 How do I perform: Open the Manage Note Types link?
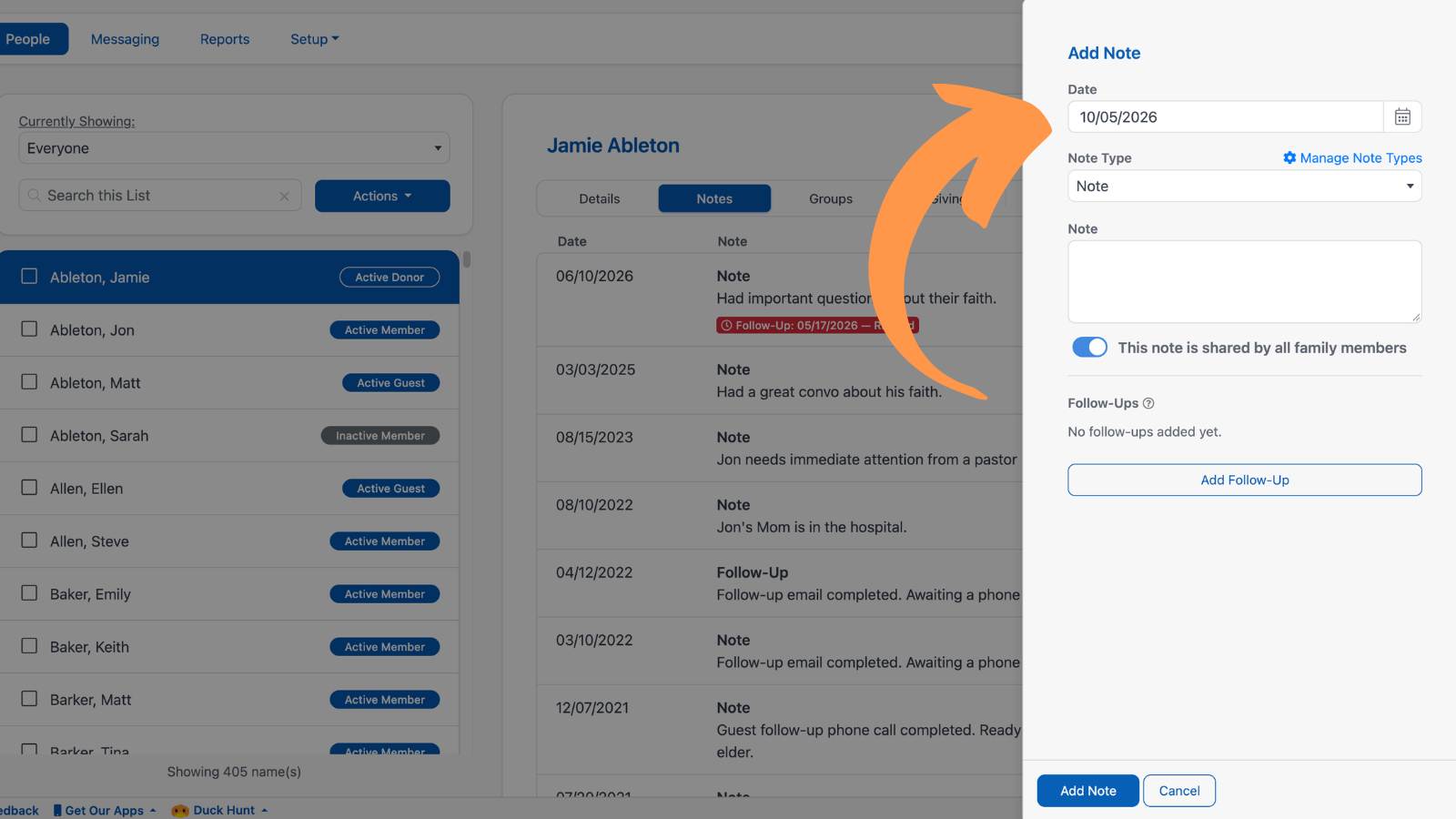(x=1352, y=157)
